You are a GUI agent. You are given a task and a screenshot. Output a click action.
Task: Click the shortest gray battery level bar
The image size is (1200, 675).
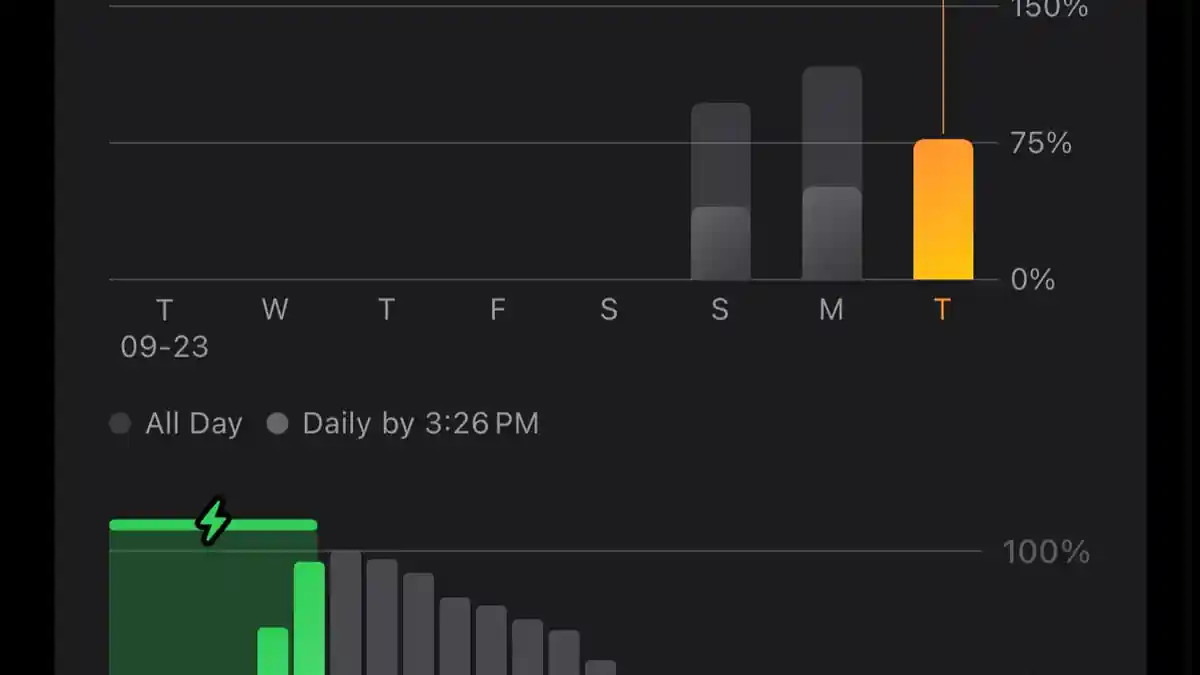pyautogui.click(x=600, y=667)
